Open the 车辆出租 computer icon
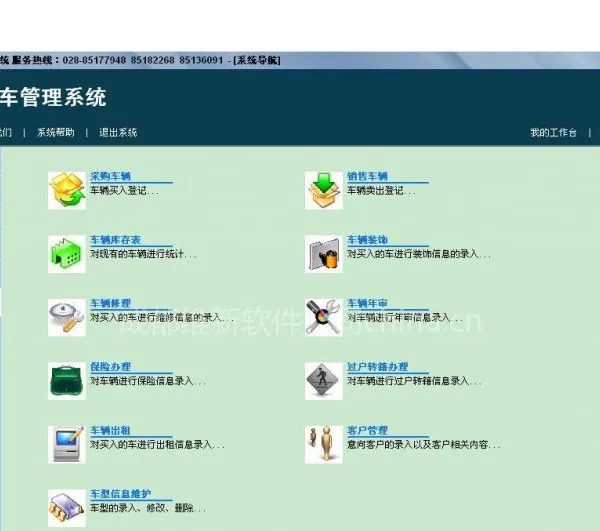Screen dimensions: 600x531 pos(67,444)
